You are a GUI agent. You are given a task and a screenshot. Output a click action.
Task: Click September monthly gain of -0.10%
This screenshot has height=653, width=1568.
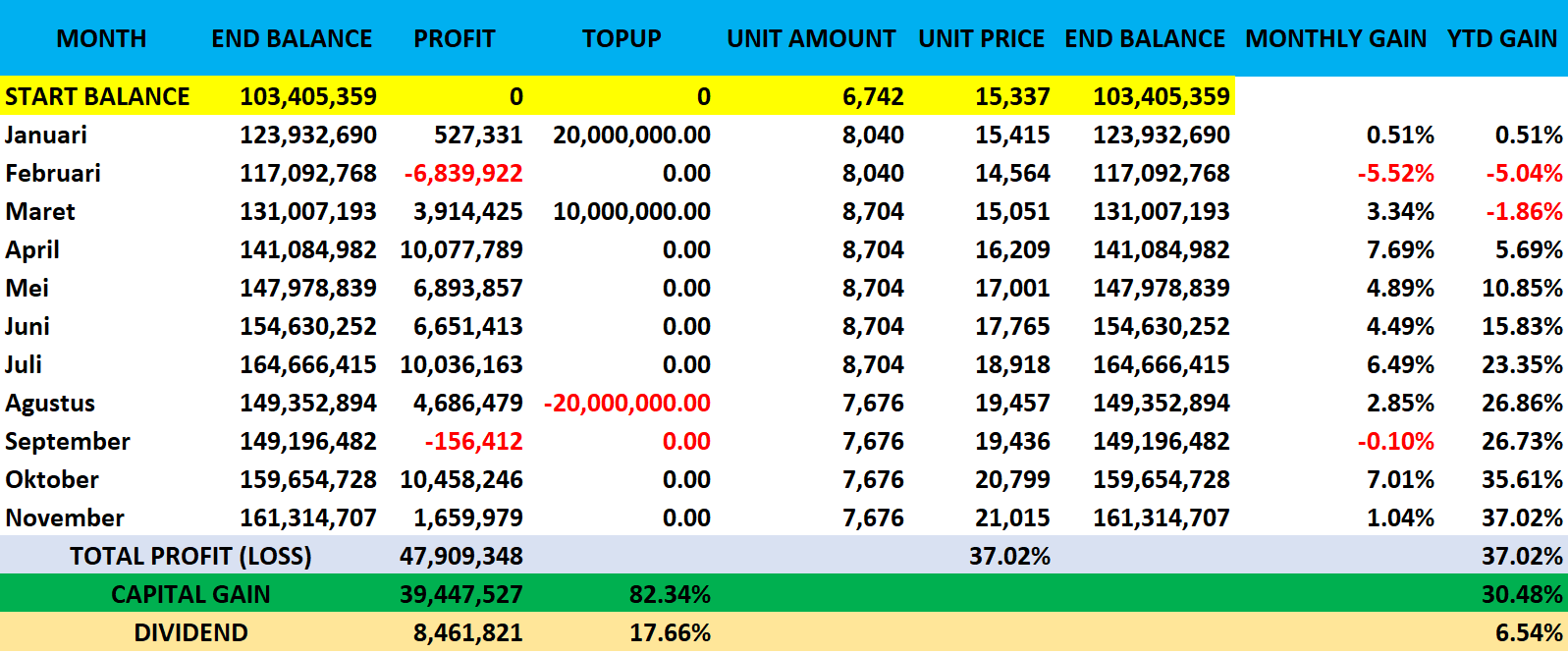(1395, 441)
